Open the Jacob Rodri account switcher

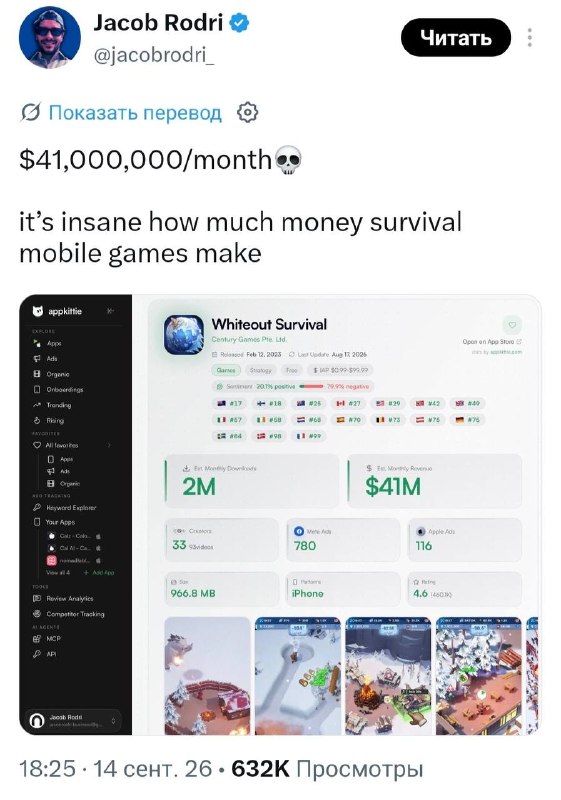coord(75,720)
